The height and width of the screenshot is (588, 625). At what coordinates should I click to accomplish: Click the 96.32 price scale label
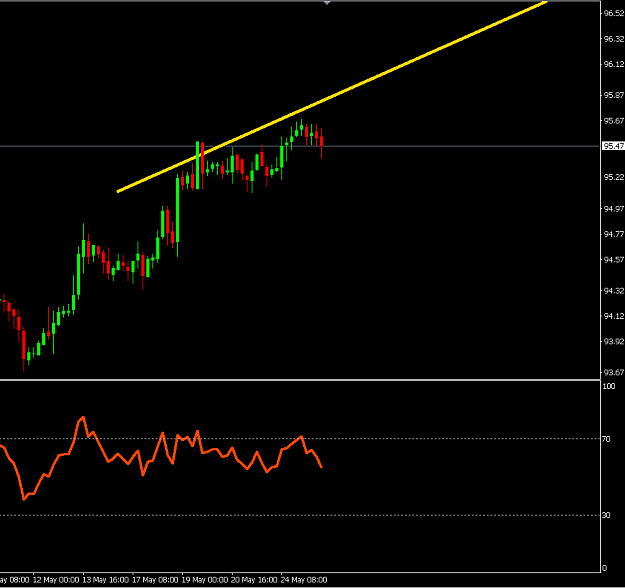pyautogui.click(x=614, y=39)
